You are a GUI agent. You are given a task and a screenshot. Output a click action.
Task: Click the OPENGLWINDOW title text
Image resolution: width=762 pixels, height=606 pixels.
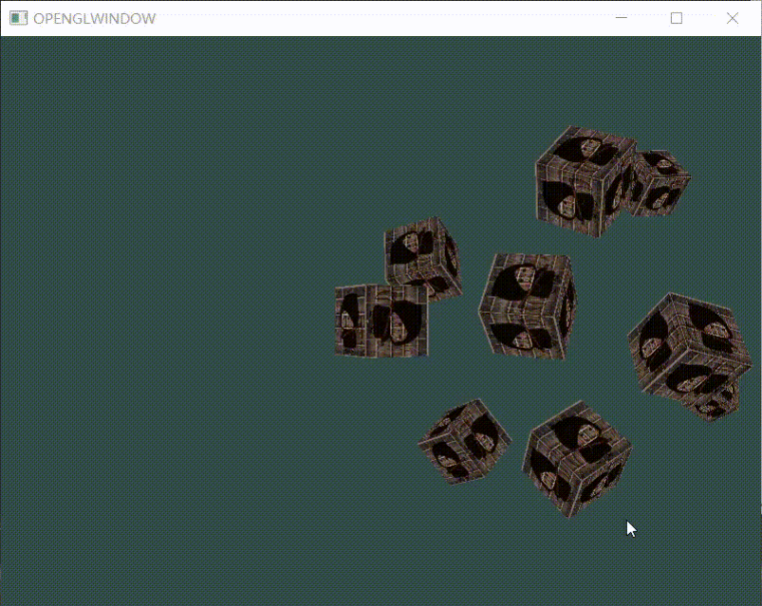coord(94,18)
